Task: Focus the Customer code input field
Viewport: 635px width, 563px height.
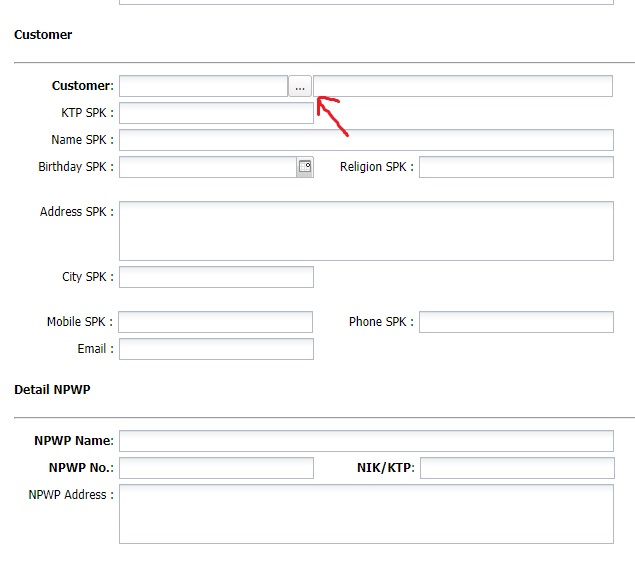Action: pos(203,87)
